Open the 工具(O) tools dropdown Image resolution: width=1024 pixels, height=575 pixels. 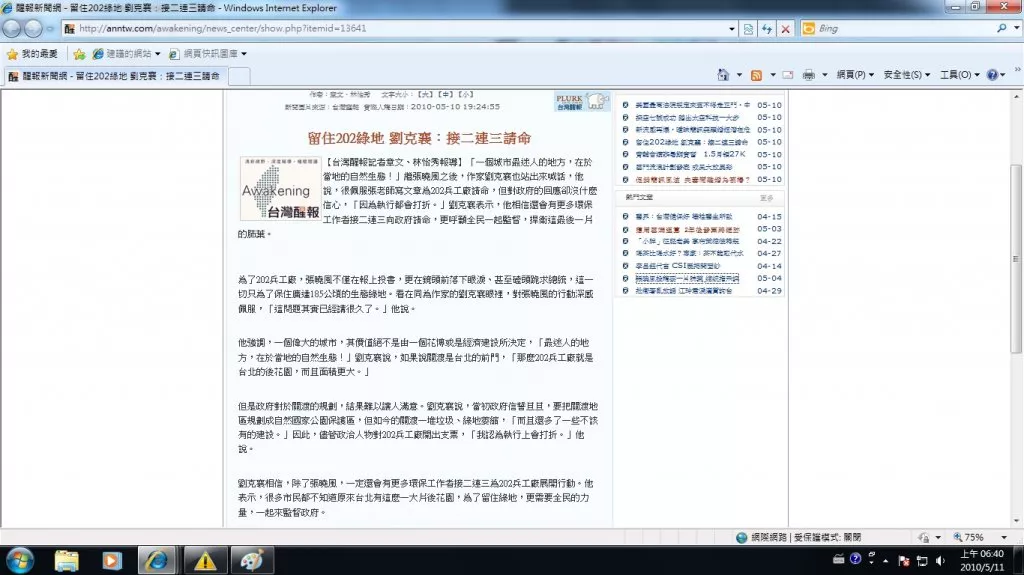(x=960, y=75)
